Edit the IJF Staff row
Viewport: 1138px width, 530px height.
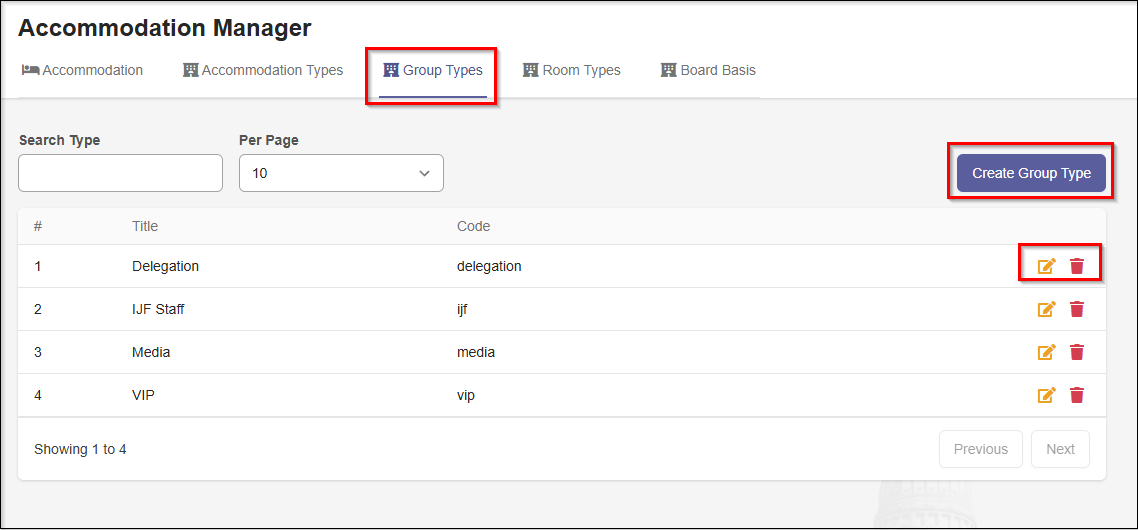point(1046,309)
